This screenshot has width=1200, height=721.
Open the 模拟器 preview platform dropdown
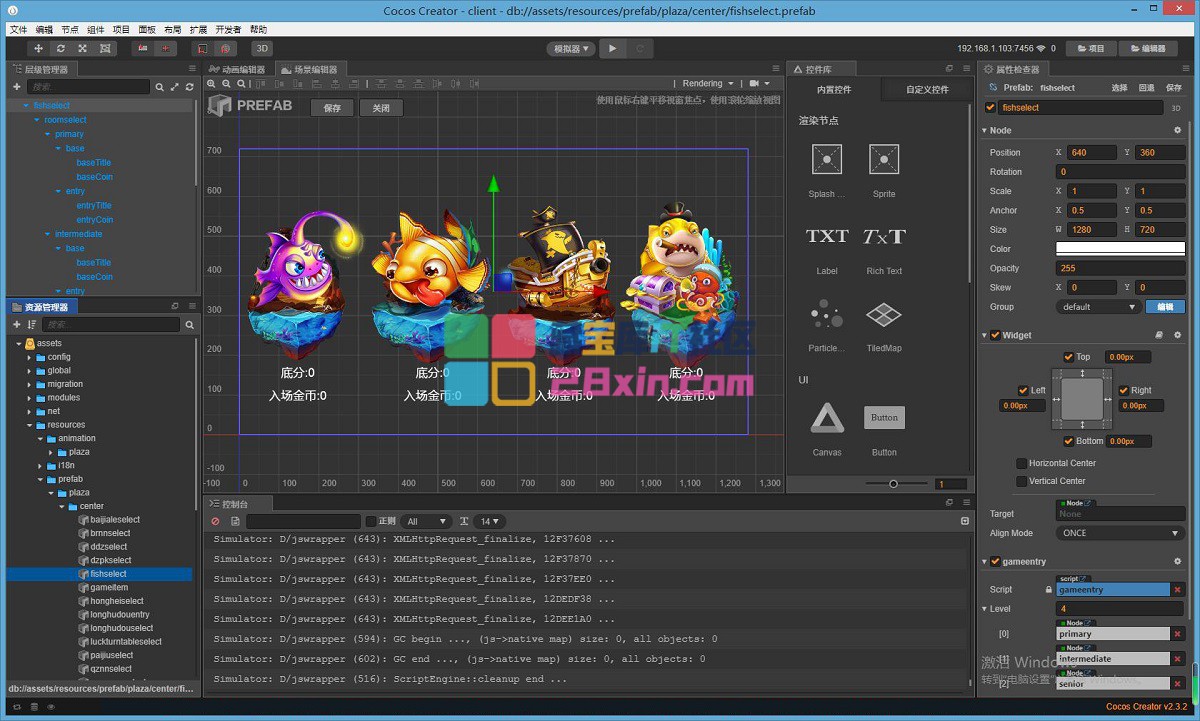(571, 48)
